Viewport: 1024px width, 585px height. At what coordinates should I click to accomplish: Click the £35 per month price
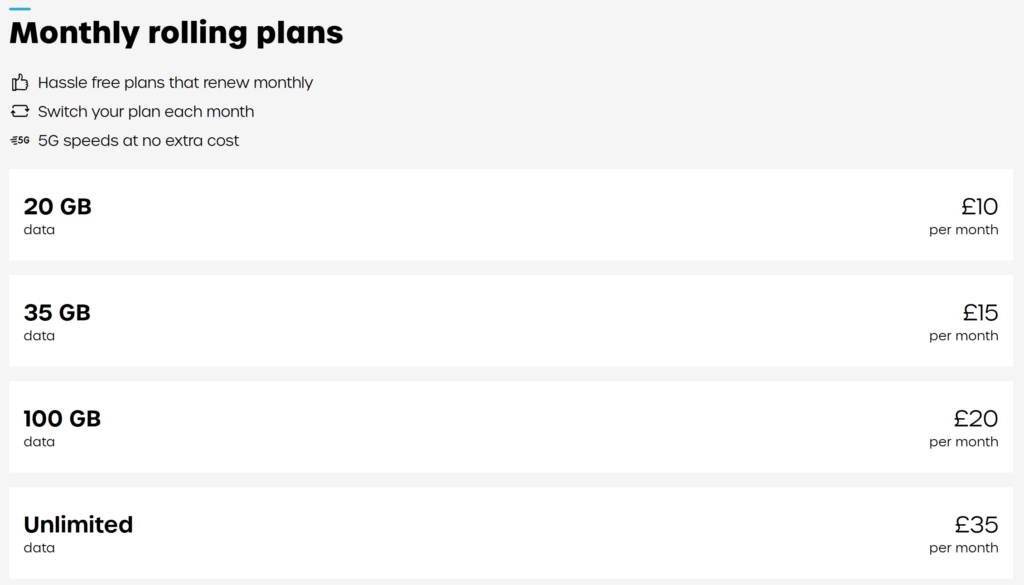click(x=964, y=534)
